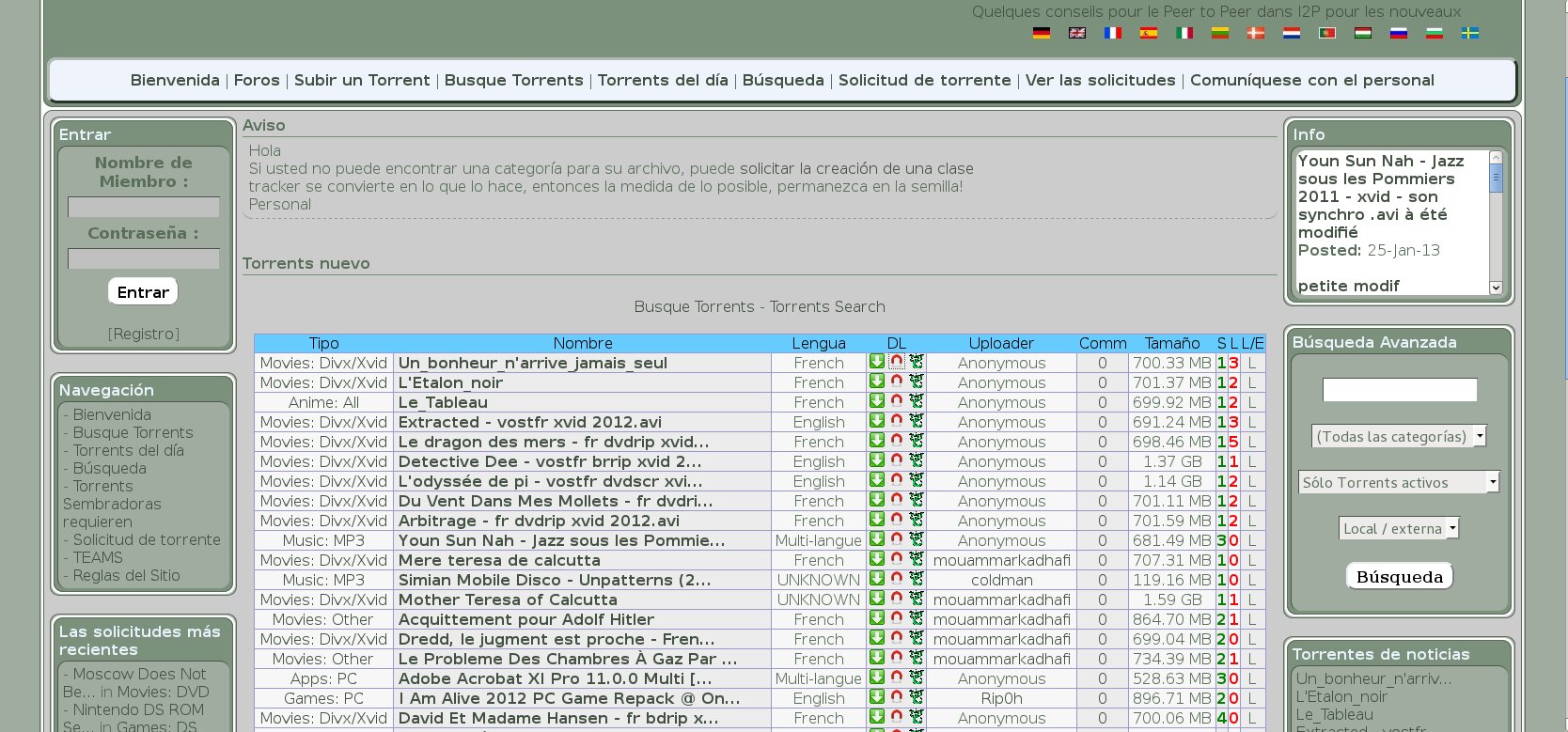Open the magnet link for L'Etalon_noir
The width and height of the screenshot is (1568, 732).
point(897,382)
